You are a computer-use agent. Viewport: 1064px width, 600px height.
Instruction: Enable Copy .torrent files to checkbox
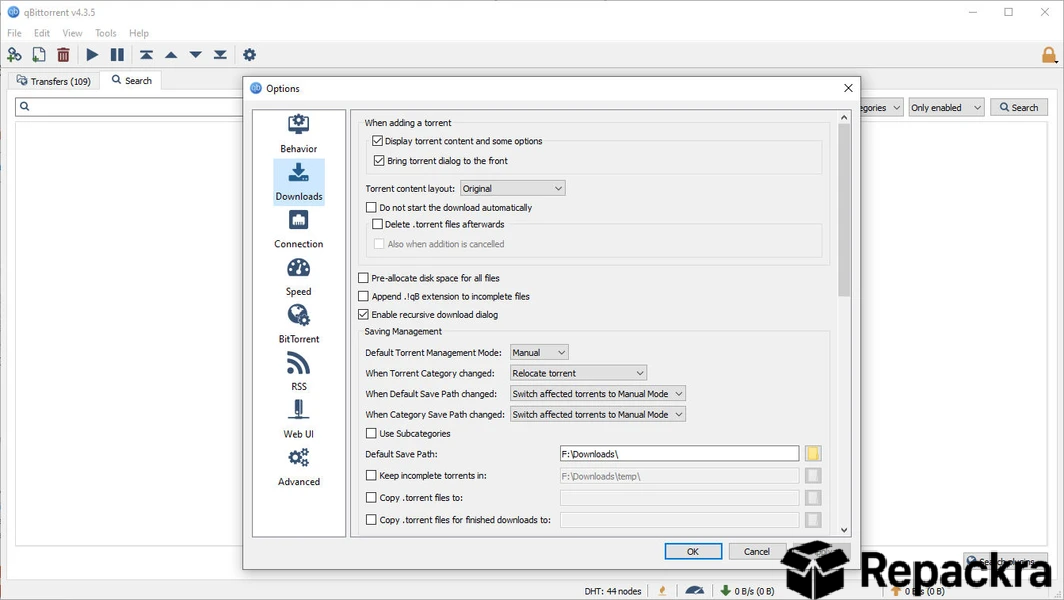click(371, 498)
